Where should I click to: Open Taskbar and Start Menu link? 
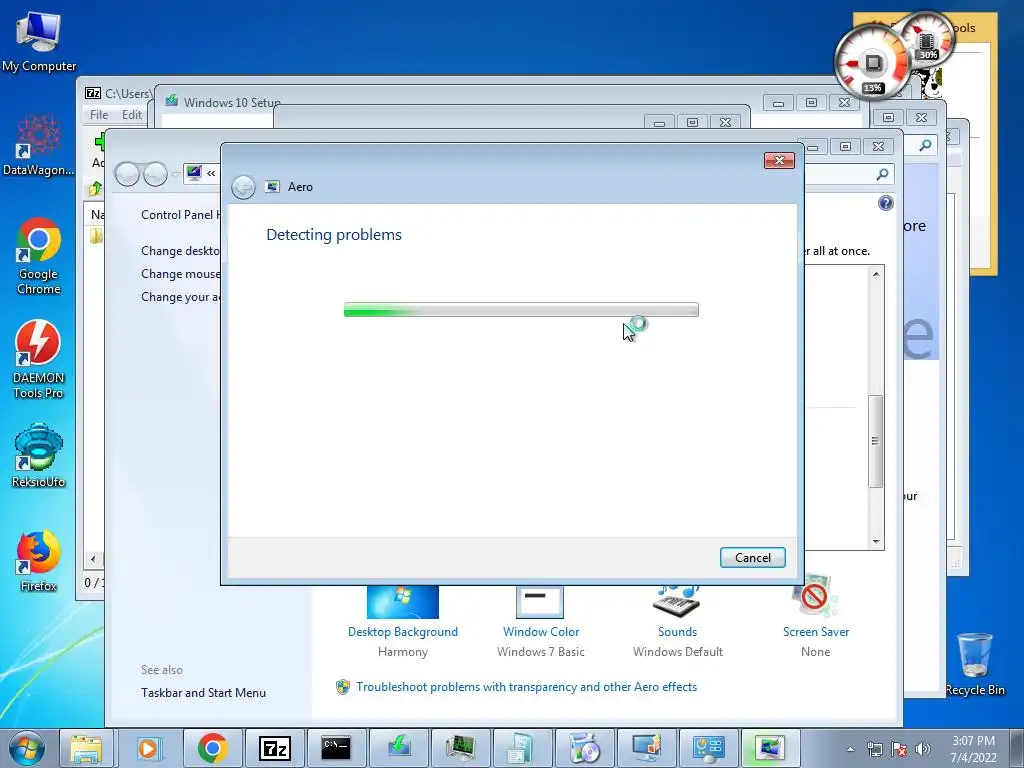pos(203,693)
